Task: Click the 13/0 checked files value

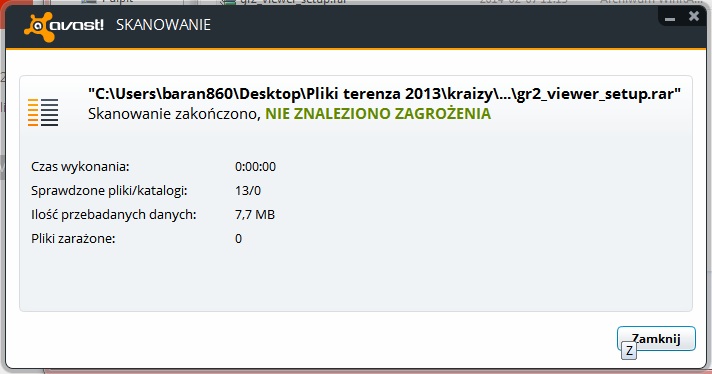Action: 248,191
